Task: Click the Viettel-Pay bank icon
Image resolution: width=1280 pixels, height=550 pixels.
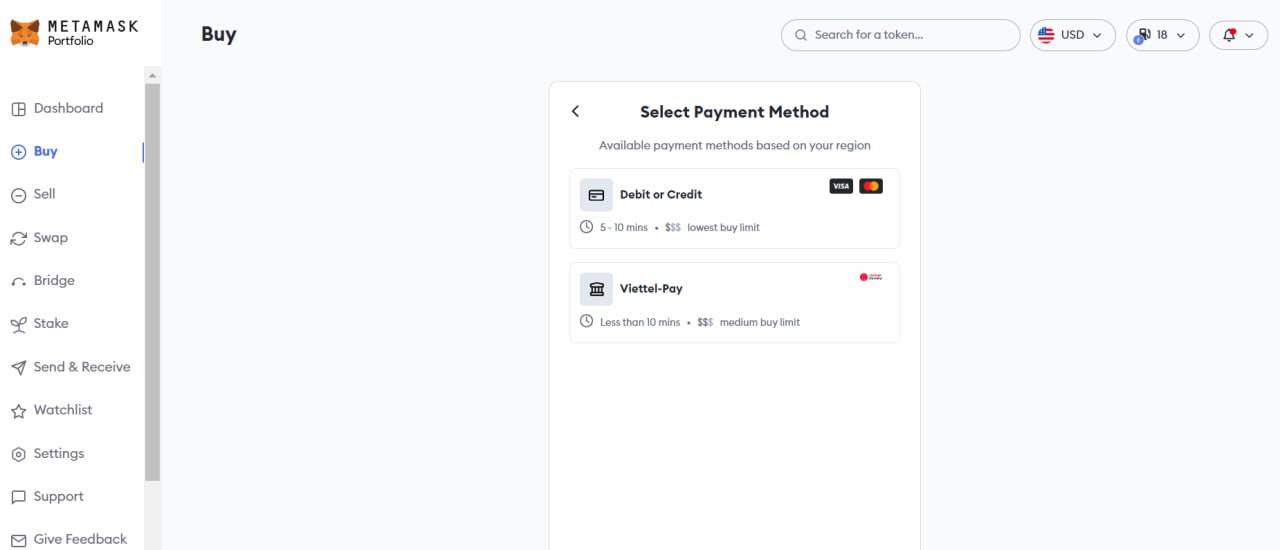Action: pos(596,289)
